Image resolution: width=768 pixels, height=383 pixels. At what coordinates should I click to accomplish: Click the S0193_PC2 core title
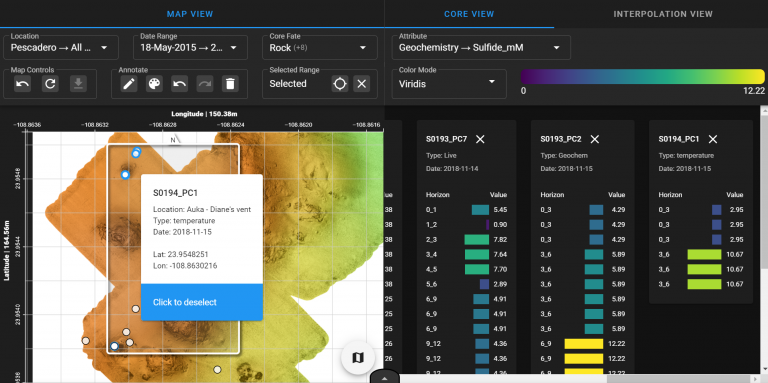561,139
